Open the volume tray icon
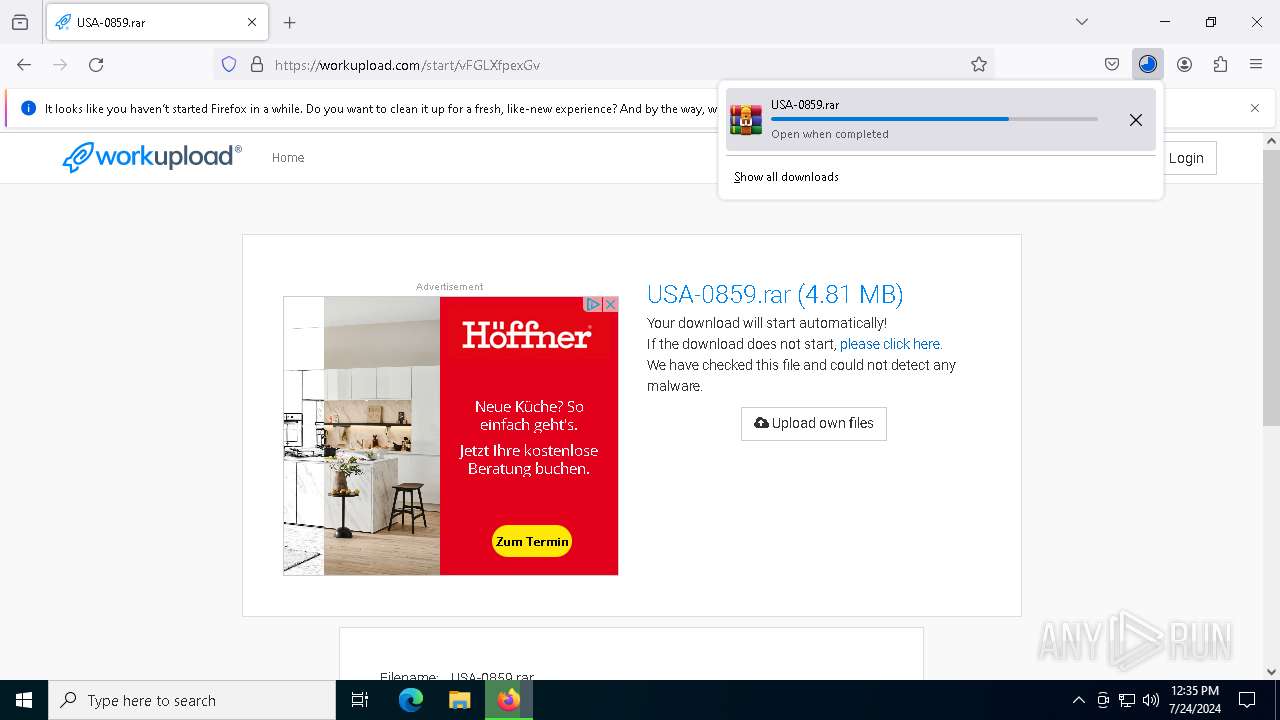The width and height of the screenshot is (1280, 720). pyautogui.click(x=1151, y=700)
